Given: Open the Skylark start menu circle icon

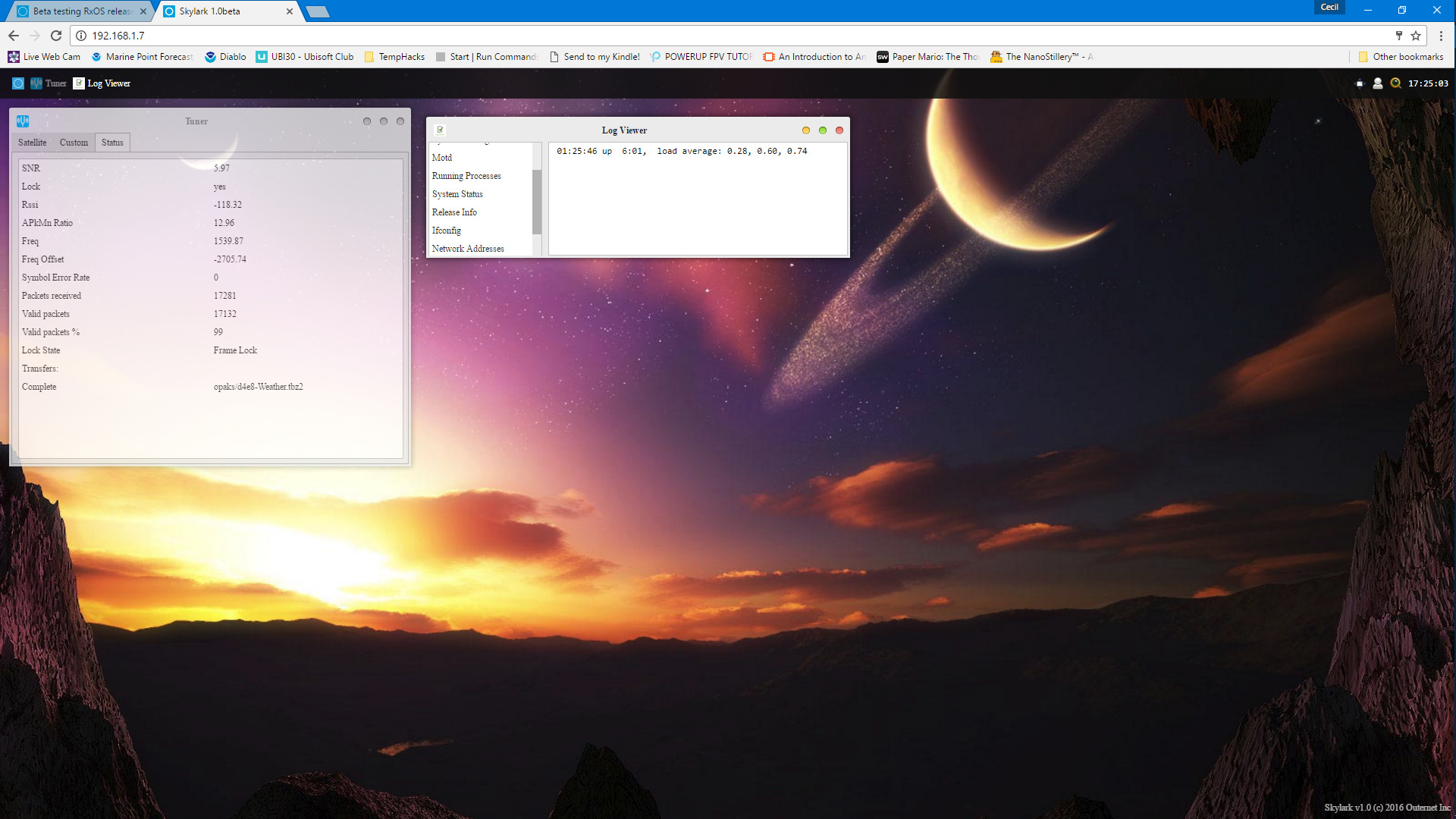Looking at the screenshot, I should tap(18, 83).
